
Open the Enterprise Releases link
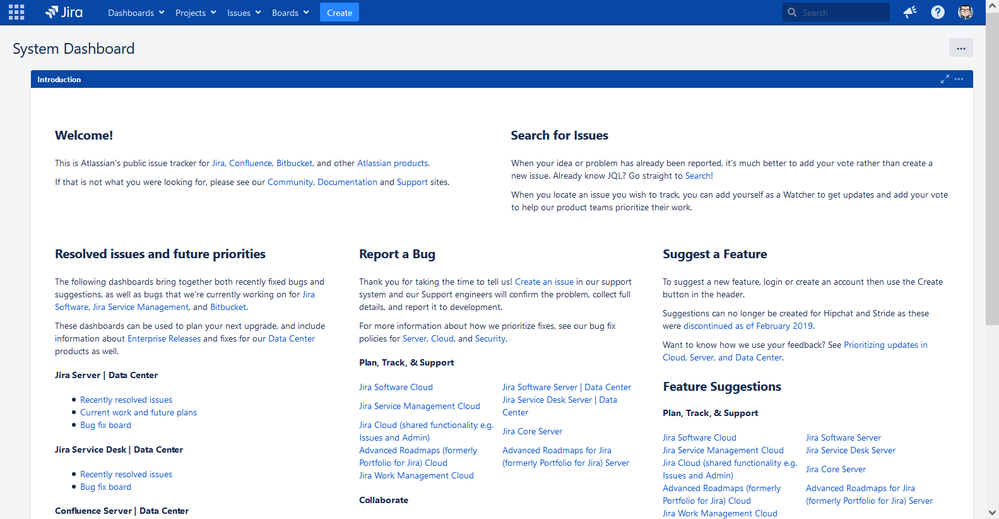pyautogui.click(x=164, y=339)
